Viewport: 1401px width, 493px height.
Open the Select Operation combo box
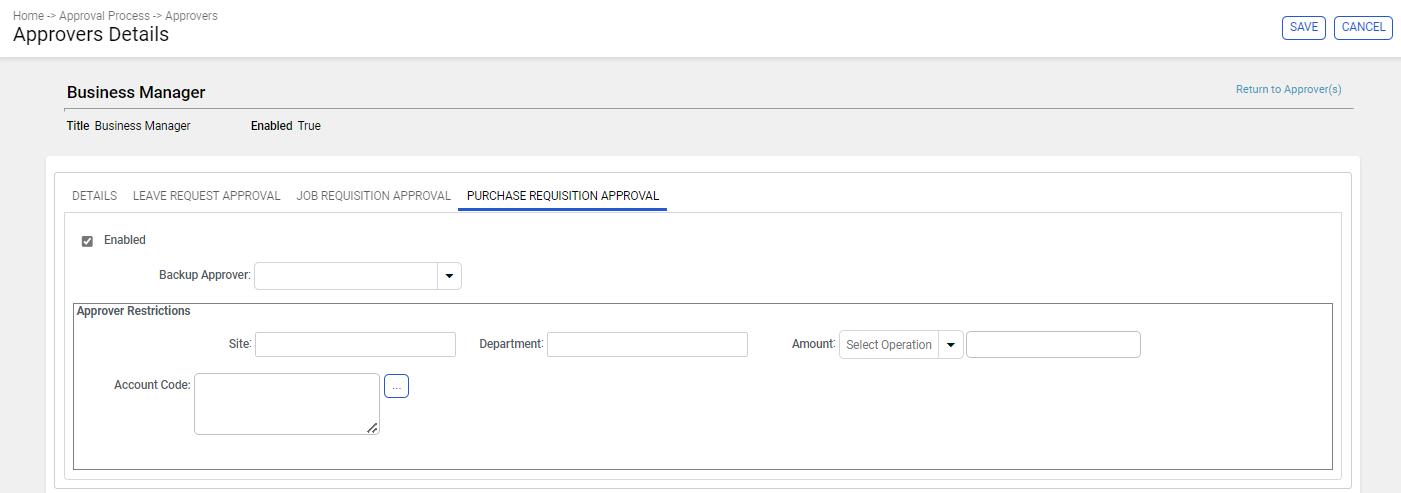click(x=888, y=345)
